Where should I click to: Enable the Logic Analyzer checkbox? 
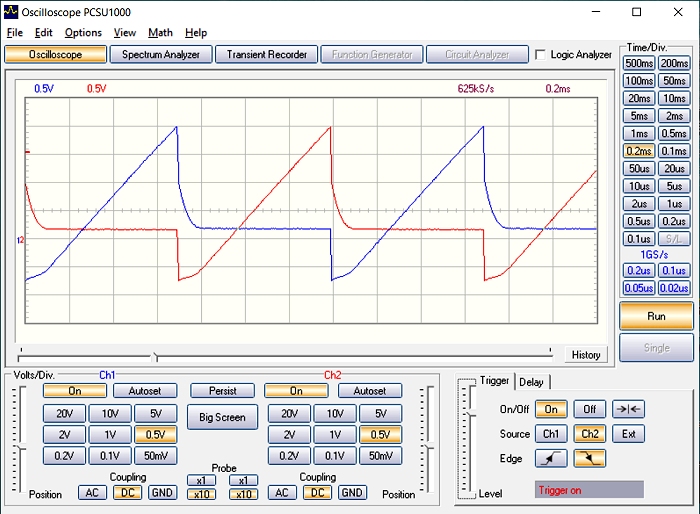541,55
